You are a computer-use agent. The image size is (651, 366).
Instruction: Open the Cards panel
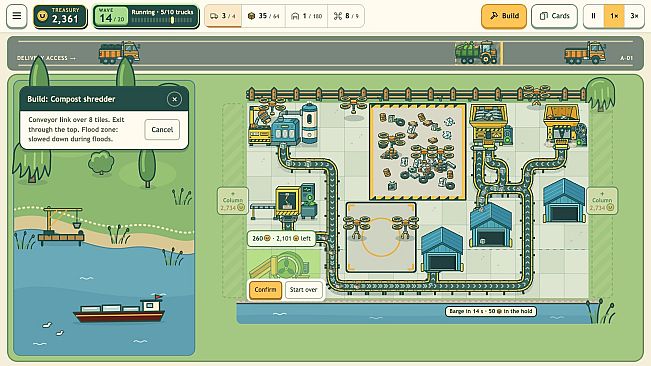[554, 16]
